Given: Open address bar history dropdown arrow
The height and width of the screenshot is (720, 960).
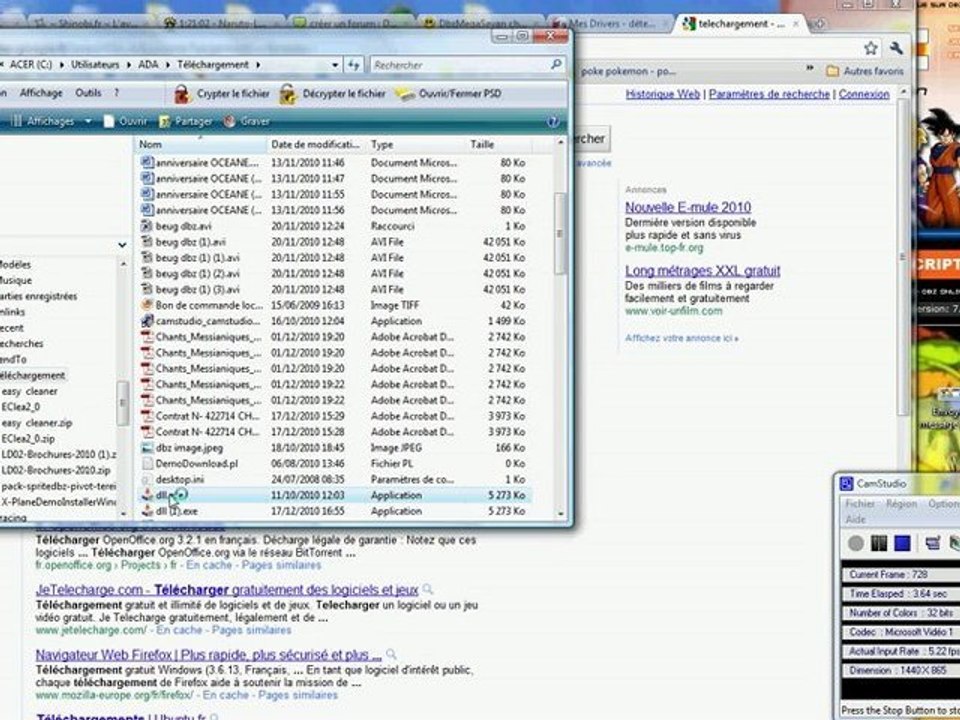Looking at the screenshot, I should click(336, 64).
